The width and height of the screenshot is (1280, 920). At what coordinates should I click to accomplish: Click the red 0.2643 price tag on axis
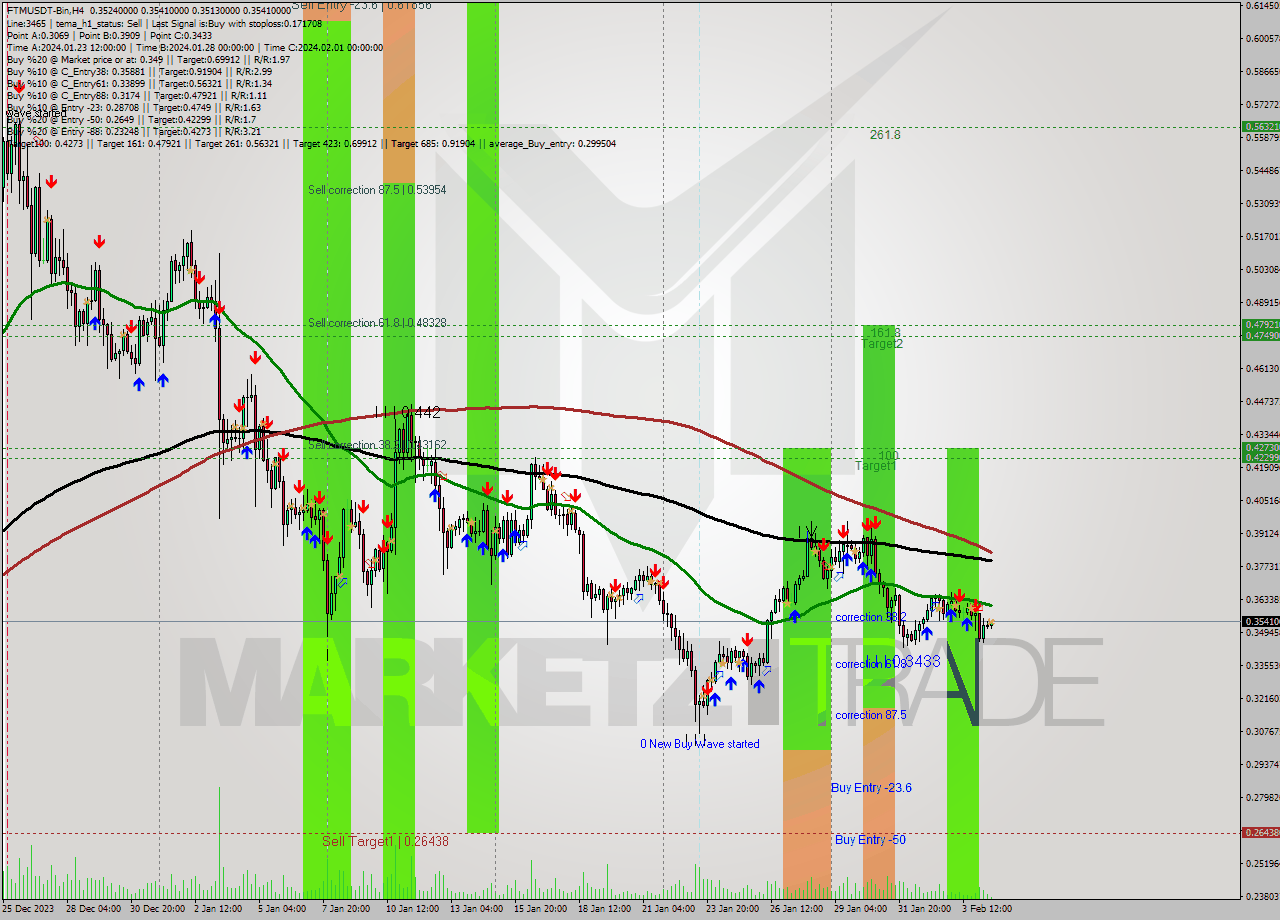click(1260, 833)
